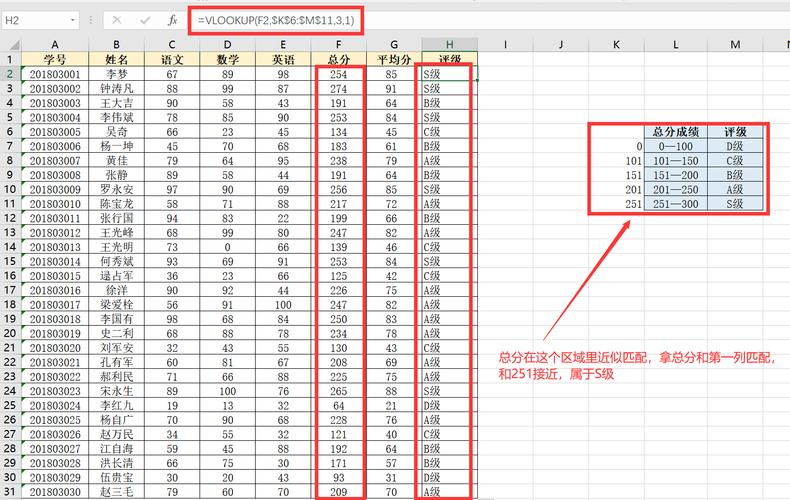Click the Name Box showing H2
Image resolution: width=790 pixels, height=500 pixels.
point(35,20)
